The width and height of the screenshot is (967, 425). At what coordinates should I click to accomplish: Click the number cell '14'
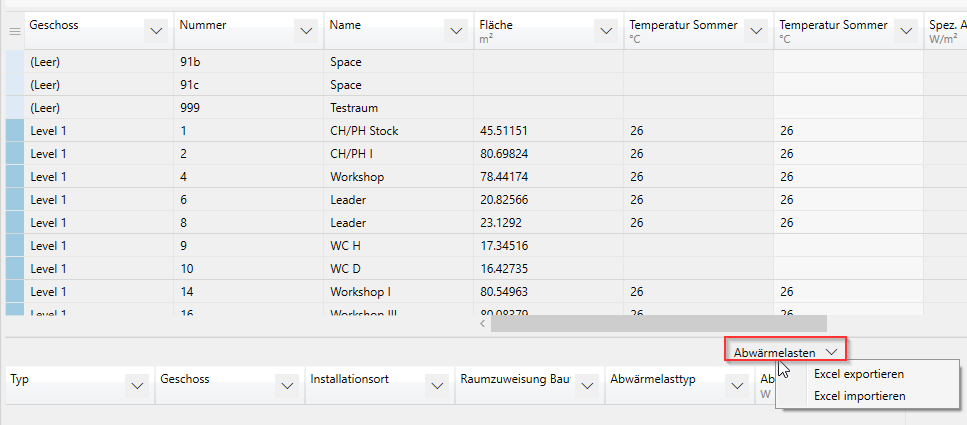(x=249, y=292)
